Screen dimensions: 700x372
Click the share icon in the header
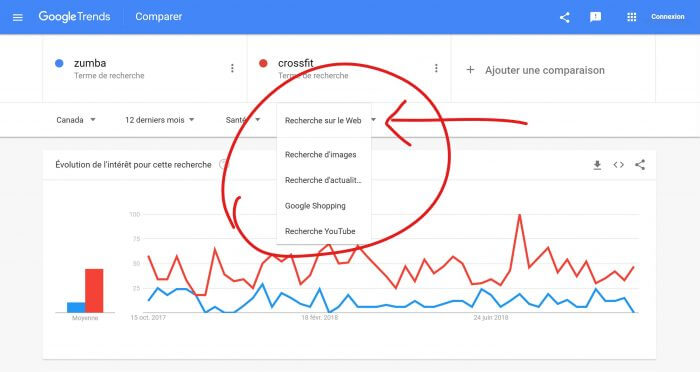pos(564,17)
